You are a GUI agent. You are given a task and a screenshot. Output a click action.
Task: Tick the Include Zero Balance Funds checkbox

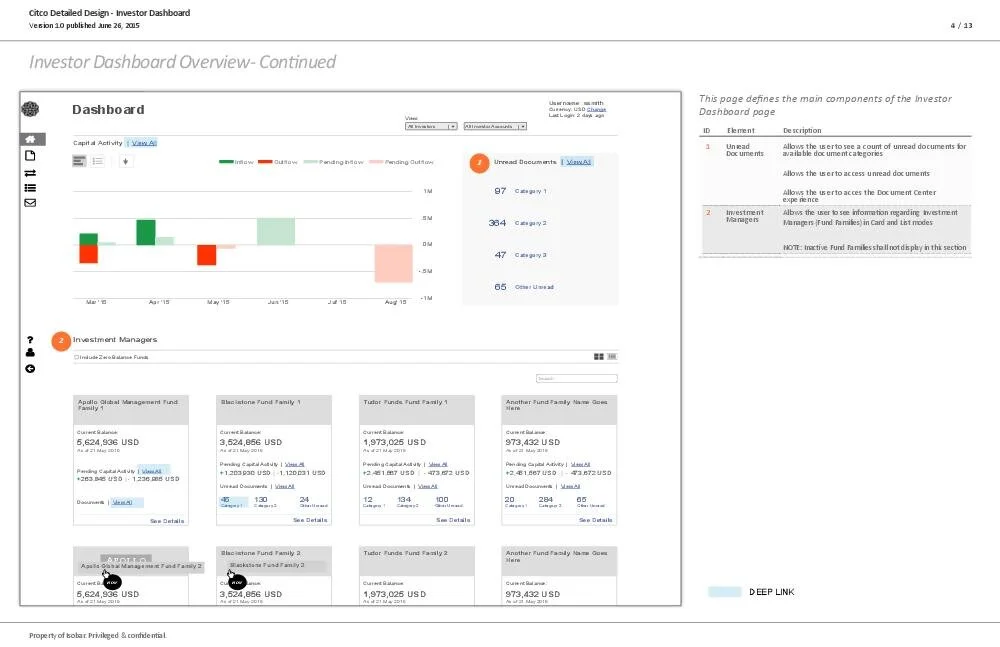click(x=77, y=357)
